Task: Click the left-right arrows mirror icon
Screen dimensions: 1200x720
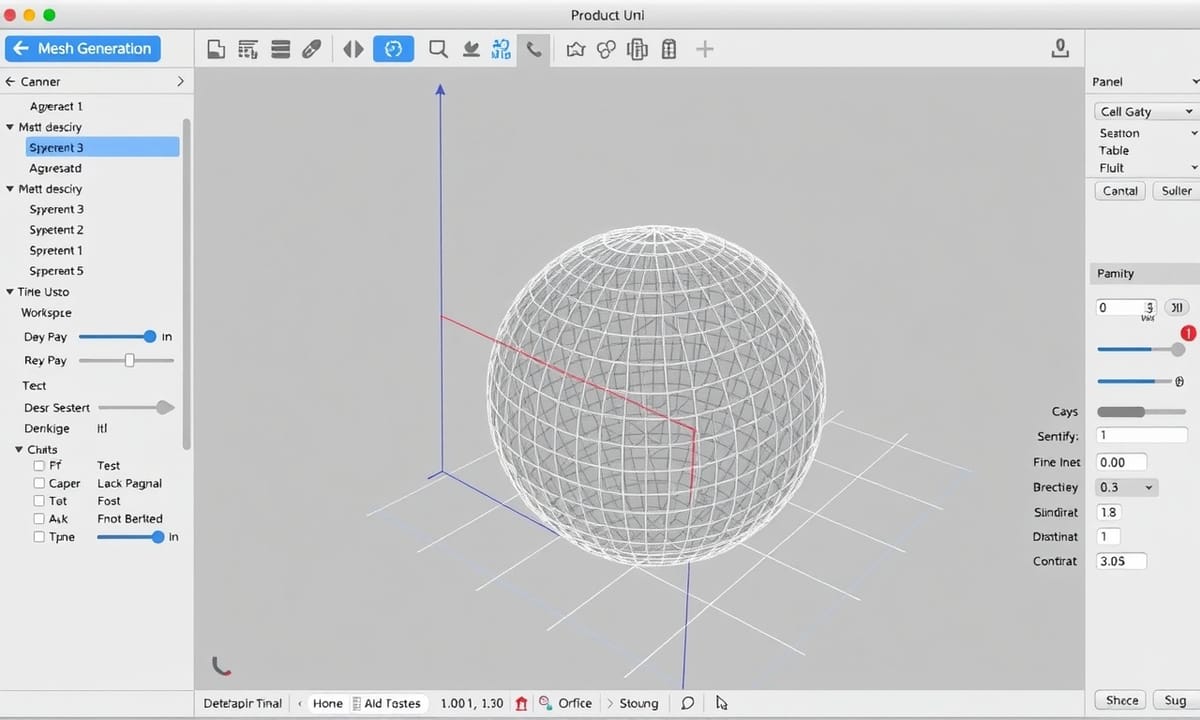Action: 353,49
